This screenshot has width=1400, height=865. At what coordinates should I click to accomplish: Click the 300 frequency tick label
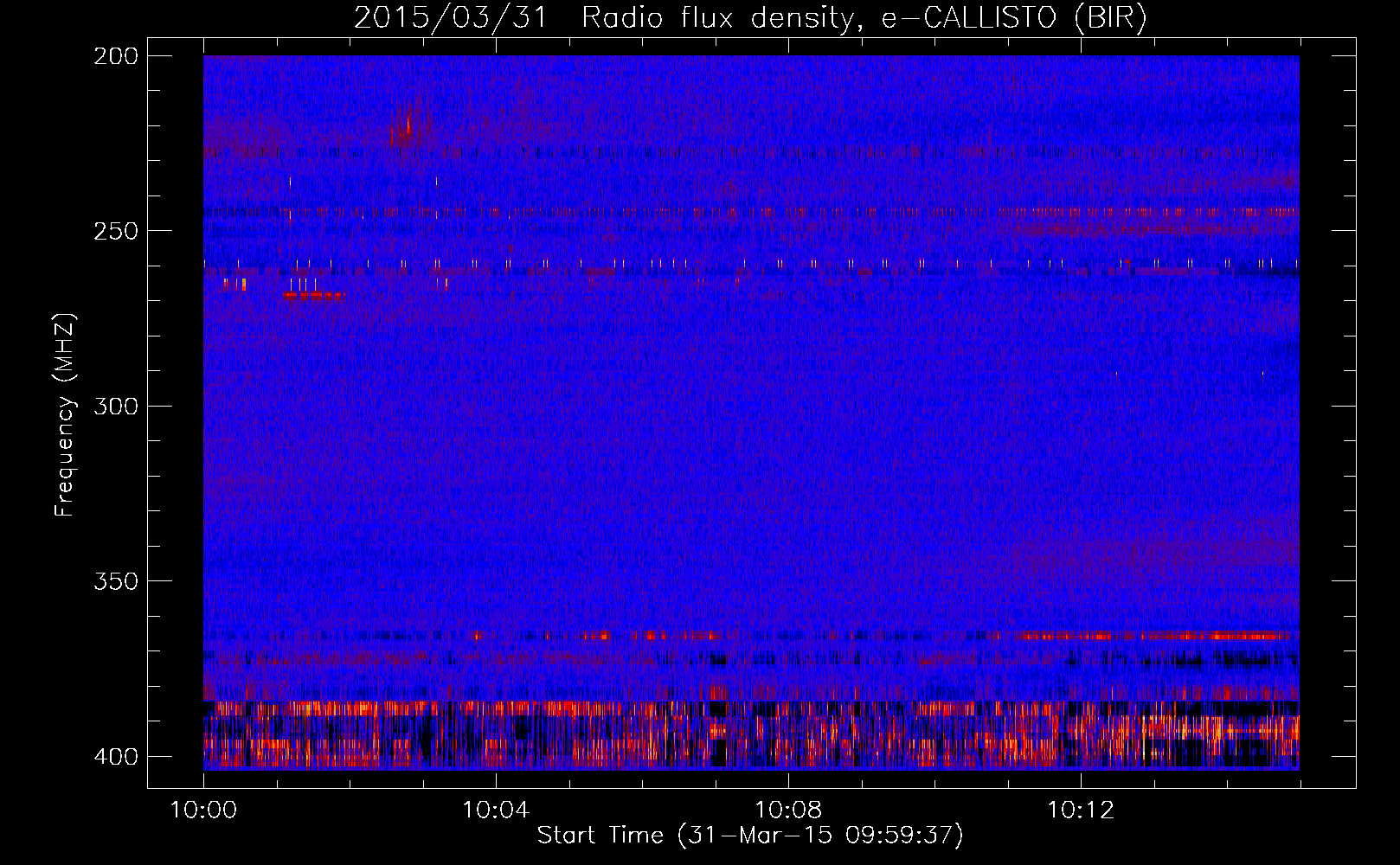[115, 406]
